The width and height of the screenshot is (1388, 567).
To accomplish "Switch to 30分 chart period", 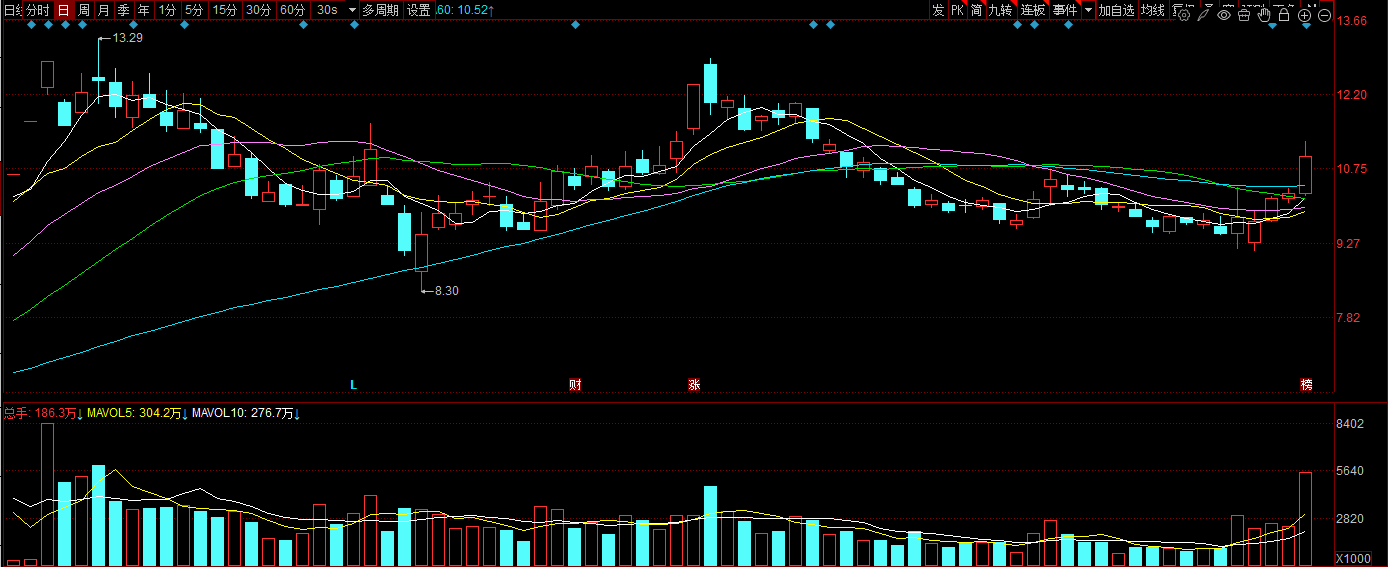I will 258,10.
